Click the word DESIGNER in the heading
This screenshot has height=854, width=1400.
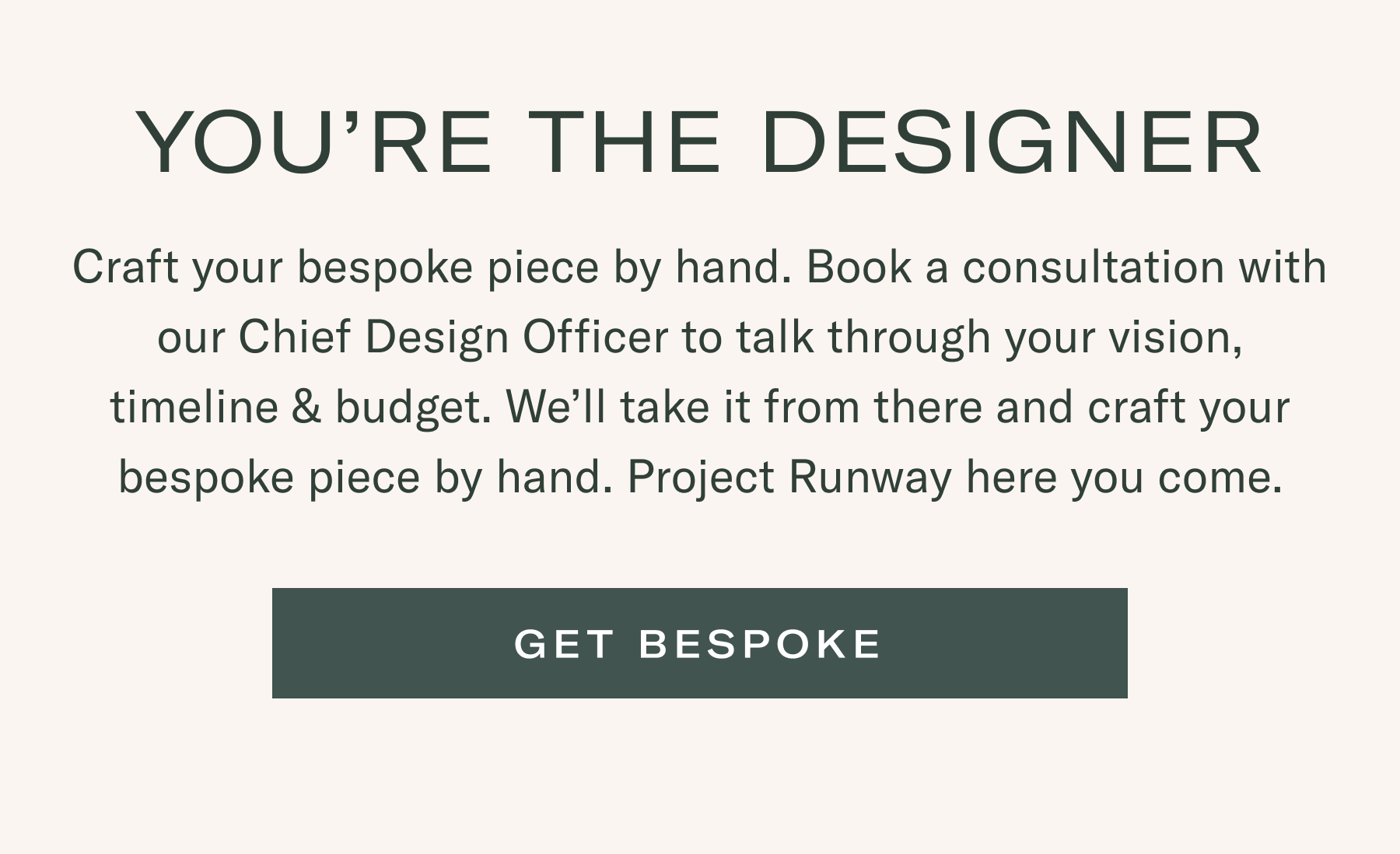click(x=1013, y=143)
